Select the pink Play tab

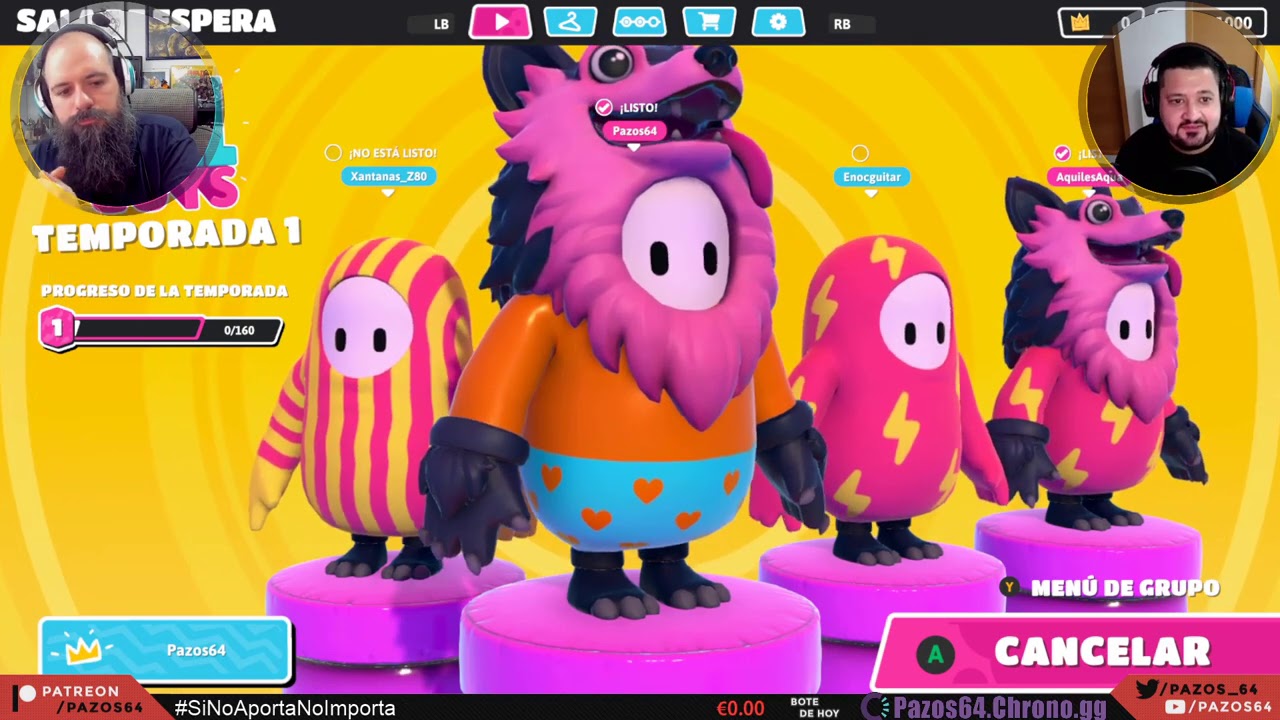[x=500, y=22]
